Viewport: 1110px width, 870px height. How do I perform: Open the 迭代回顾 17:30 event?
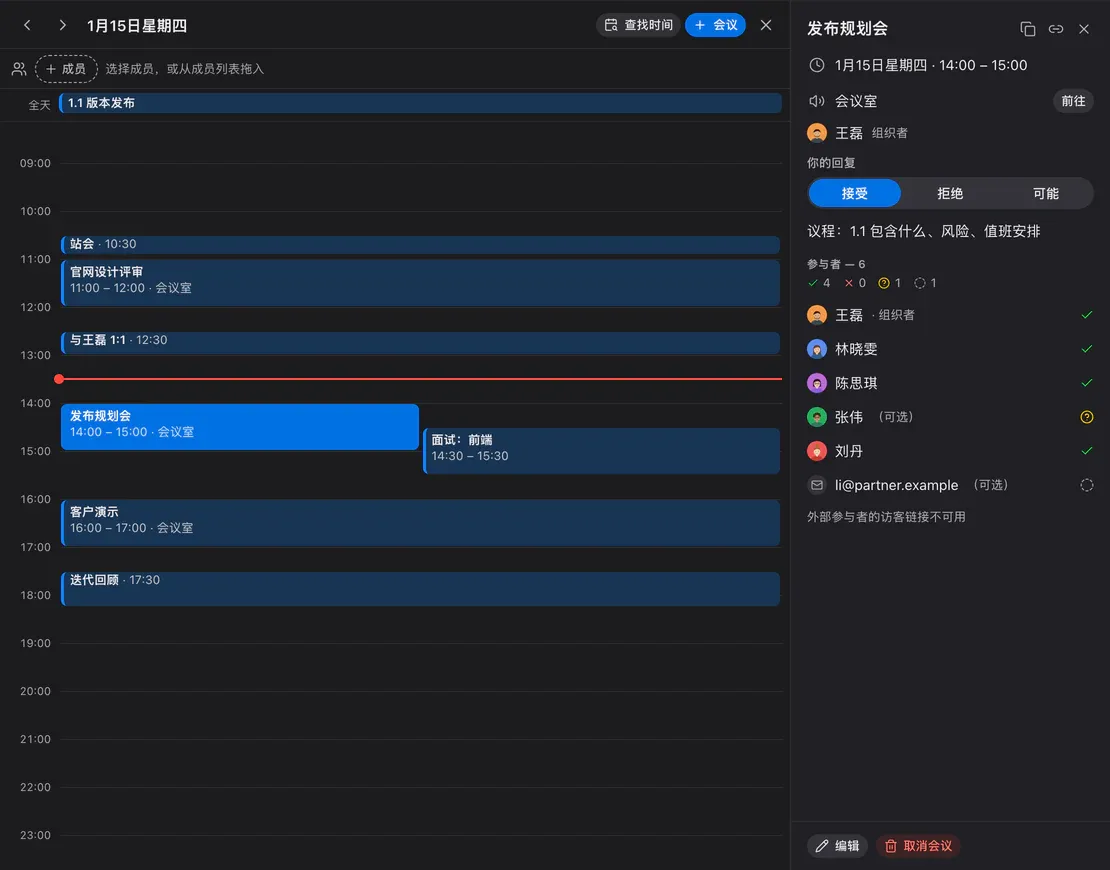(x=420, y=589)
